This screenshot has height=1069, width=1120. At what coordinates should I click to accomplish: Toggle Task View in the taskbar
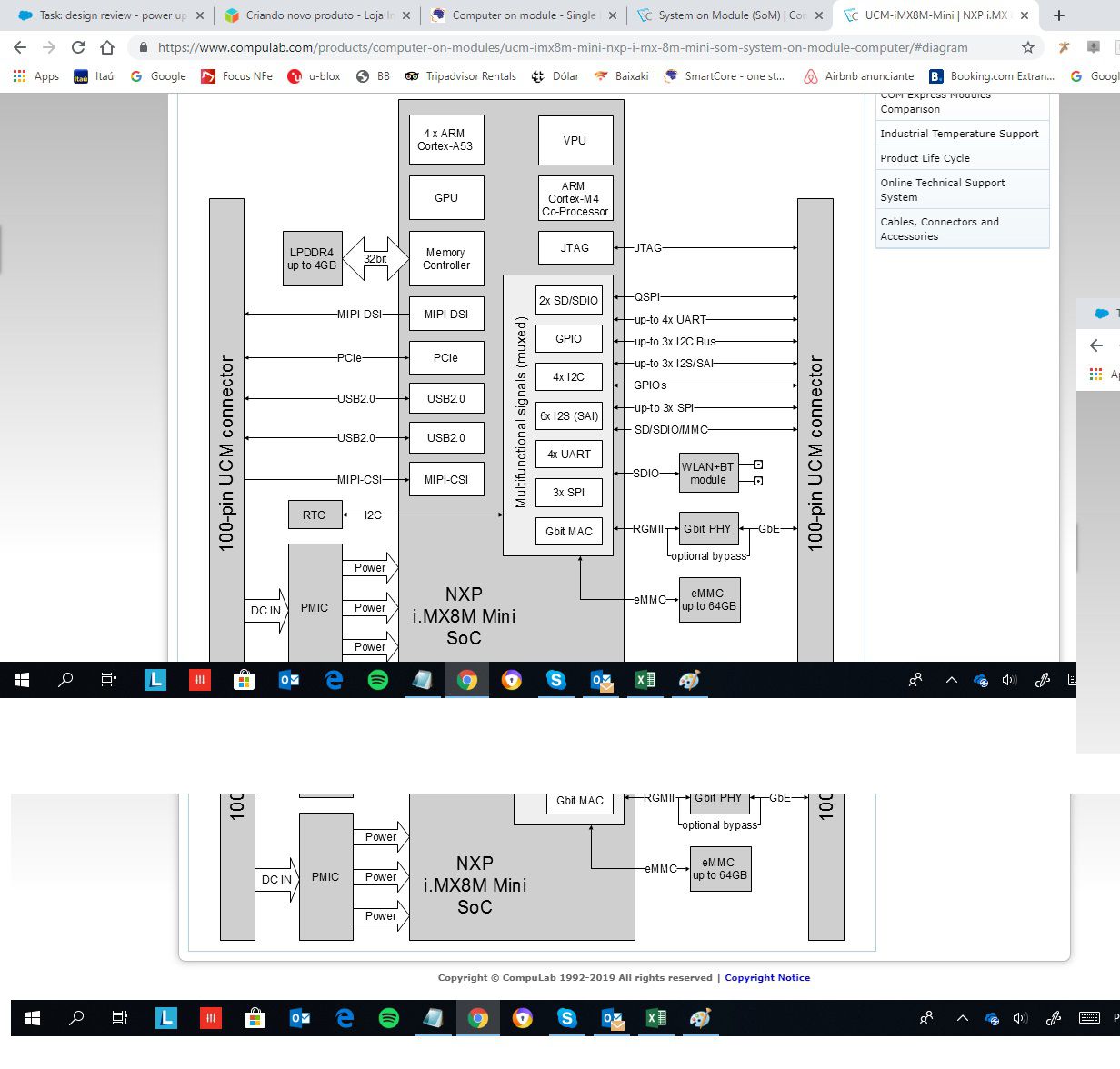click(108, 680)
